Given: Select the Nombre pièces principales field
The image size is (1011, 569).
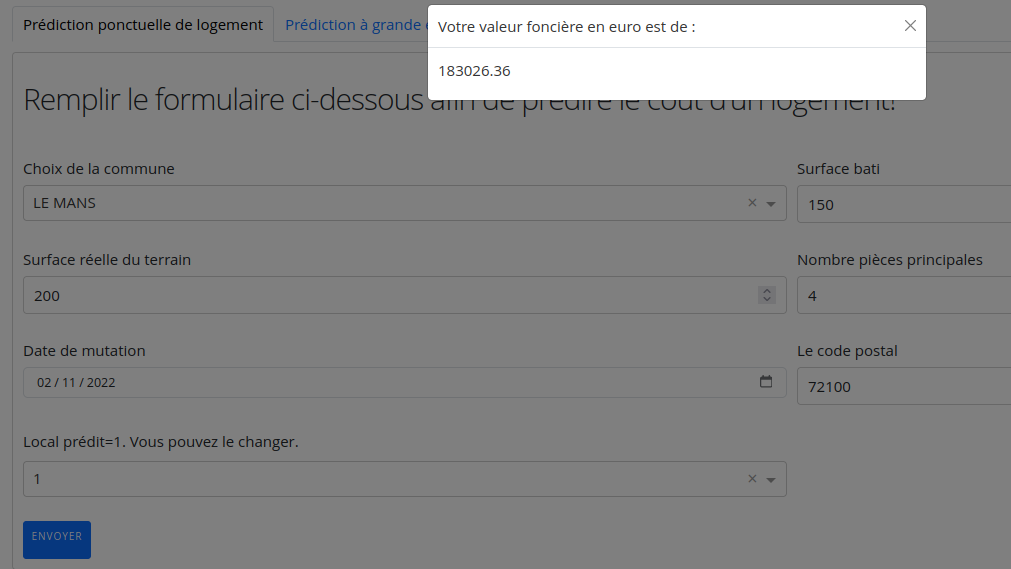Looking at the screenshot, I should (x=900, y=296).
